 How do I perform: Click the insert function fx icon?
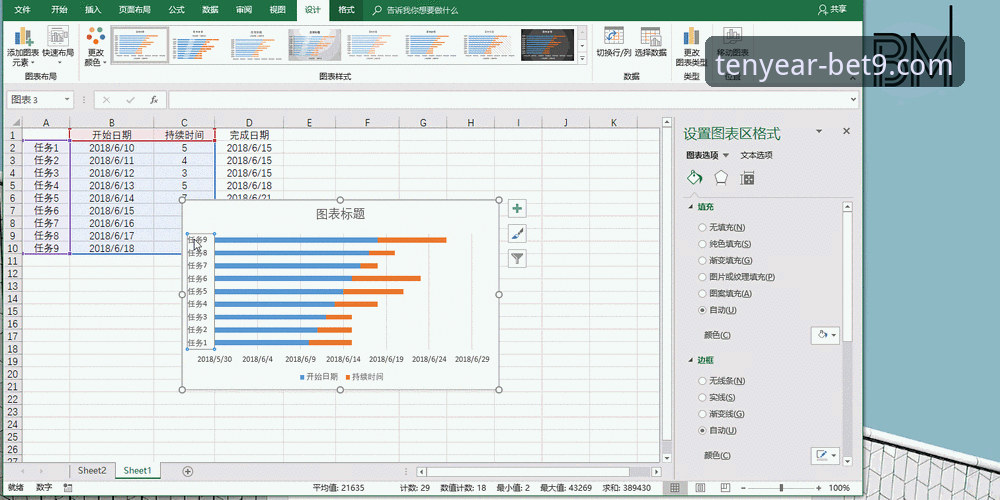(x=154, y=100)
